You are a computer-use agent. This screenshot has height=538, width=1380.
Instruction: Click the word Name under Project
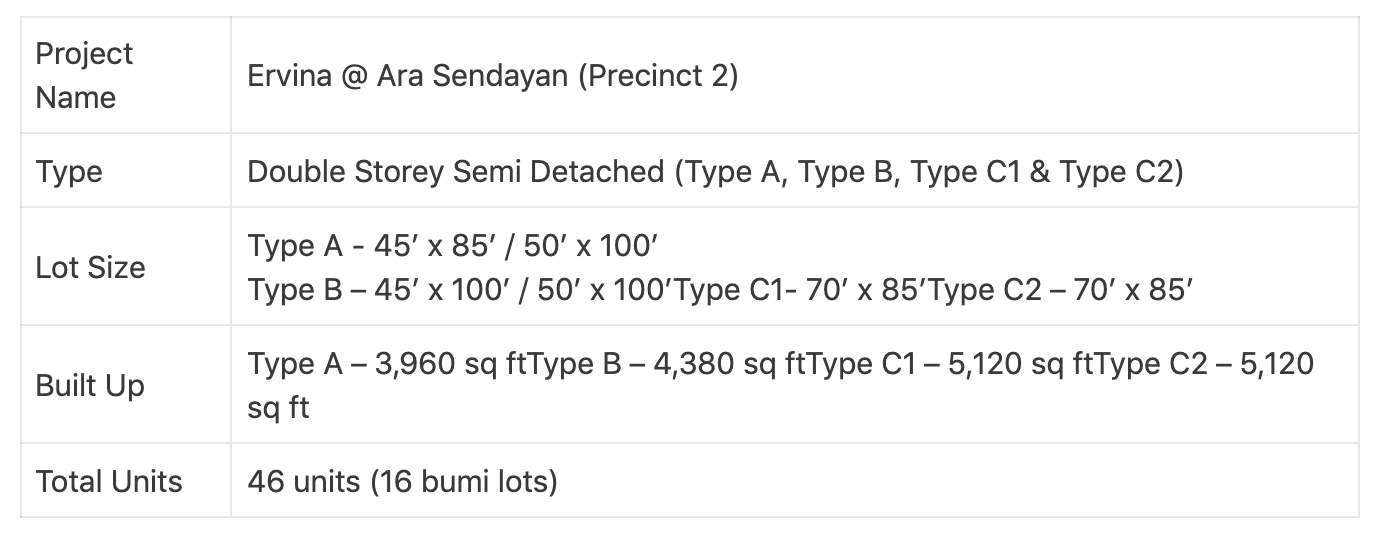[75, 97]
